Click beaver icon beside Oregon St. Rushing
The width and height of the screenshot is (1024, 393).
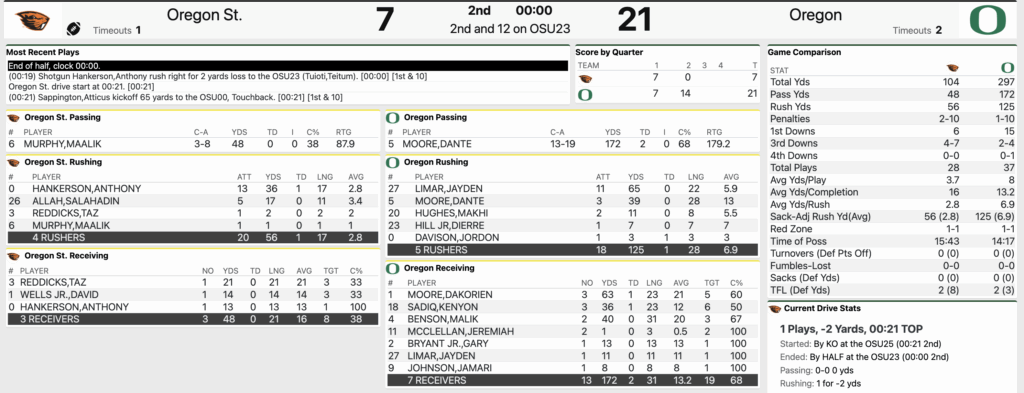coord(14,162)
